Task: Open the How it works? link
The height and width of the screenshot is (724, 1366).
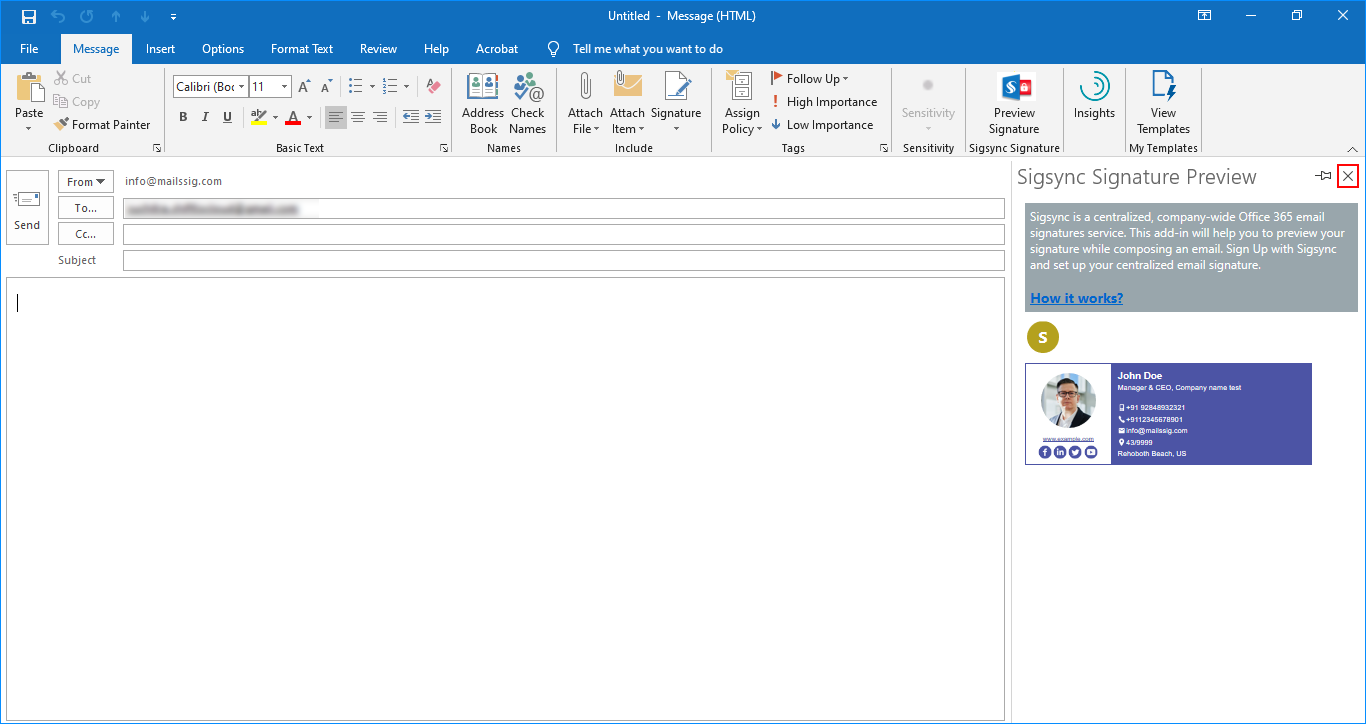Action: pos(1076,298)
